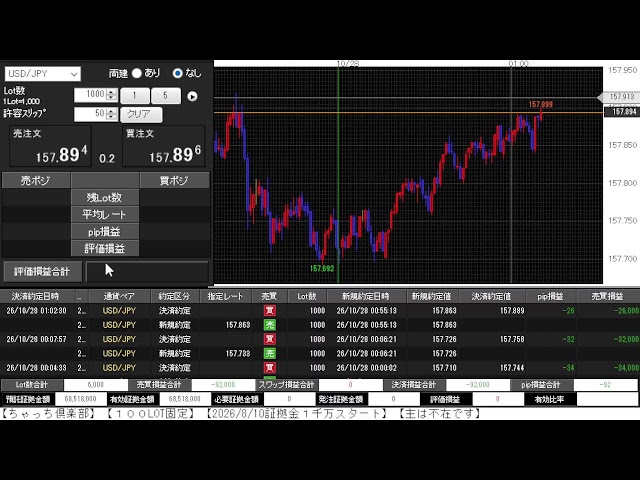Click the chart low price label 157.692
The height and width of the screenshot is (480, 640).
click(x=322, y=269)
